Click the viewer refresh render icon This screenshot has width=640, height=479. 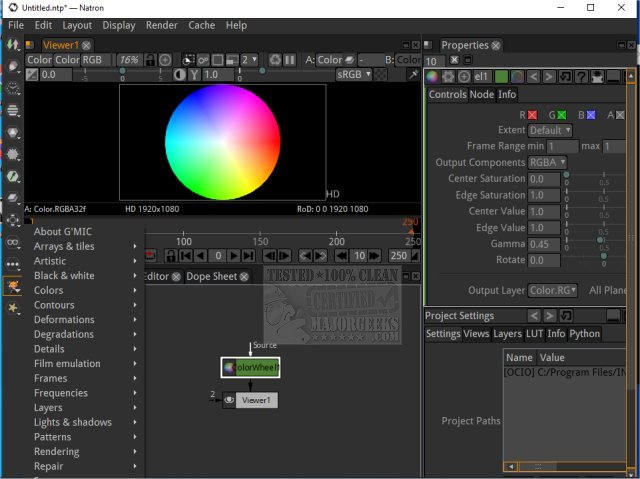tap(275, 60)
